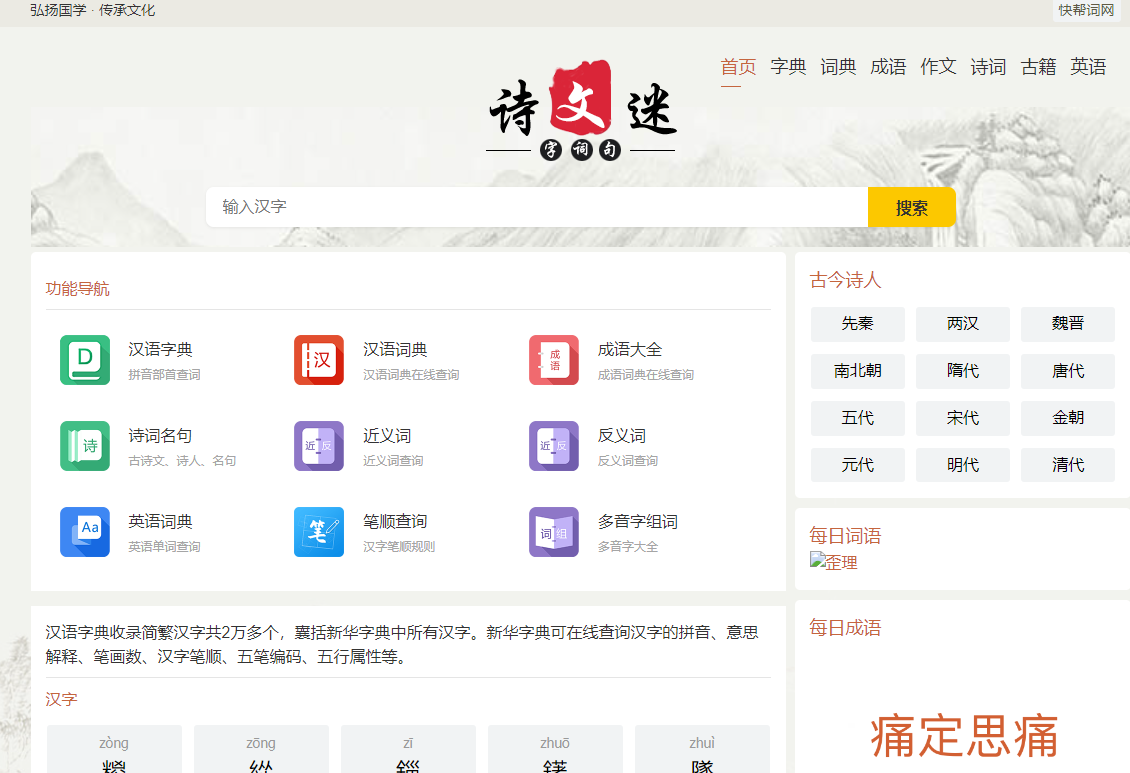
Task: Open 作文 in the top menu
Action: coord(938,67)
